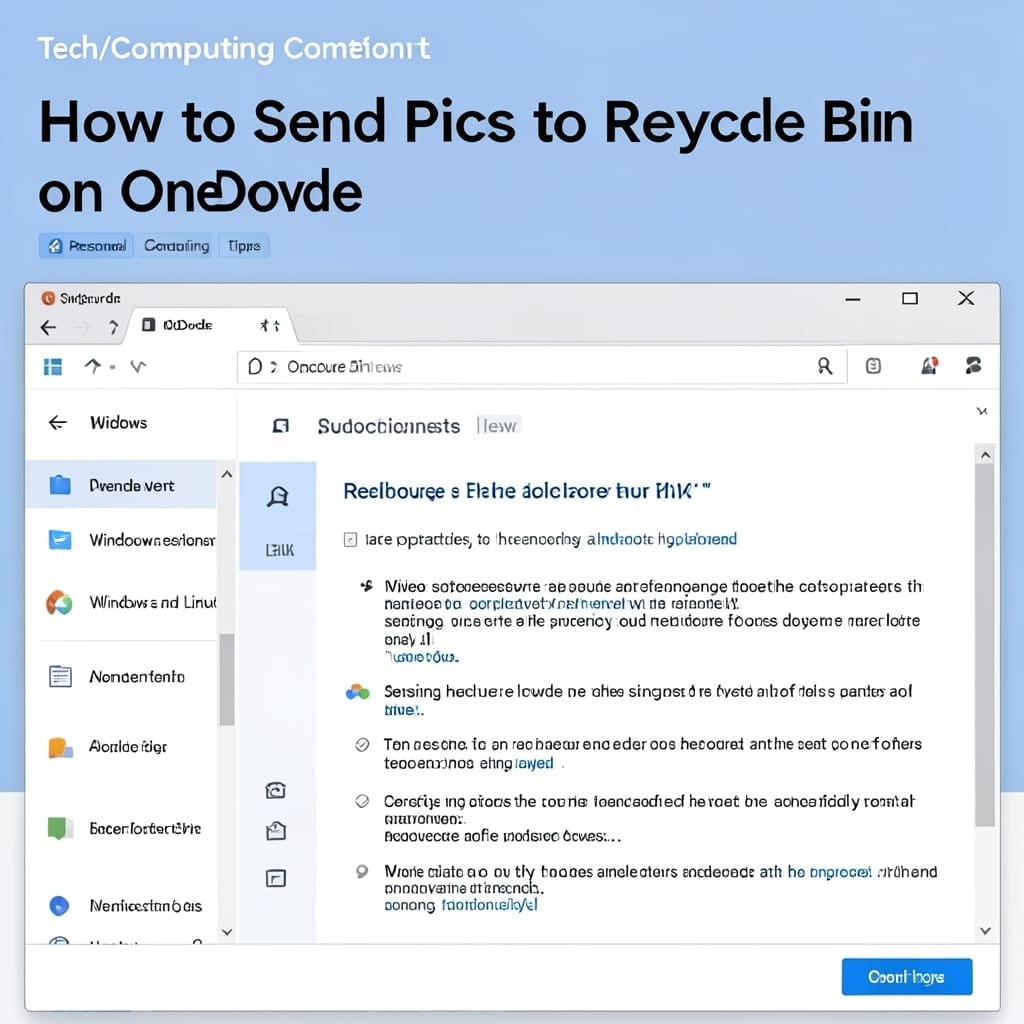The height and width of the screenshot is (1024, 1024).
Task: Select the blue circle Nenficestanbeis icon
Action: tap(59, 906)
